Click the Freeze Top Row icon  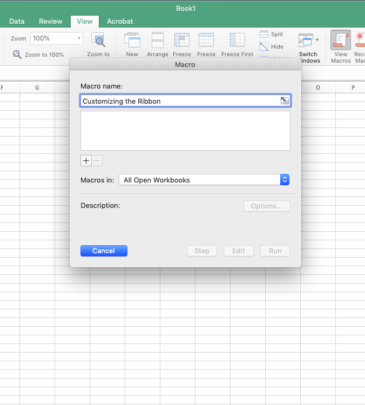coord(206,40)
